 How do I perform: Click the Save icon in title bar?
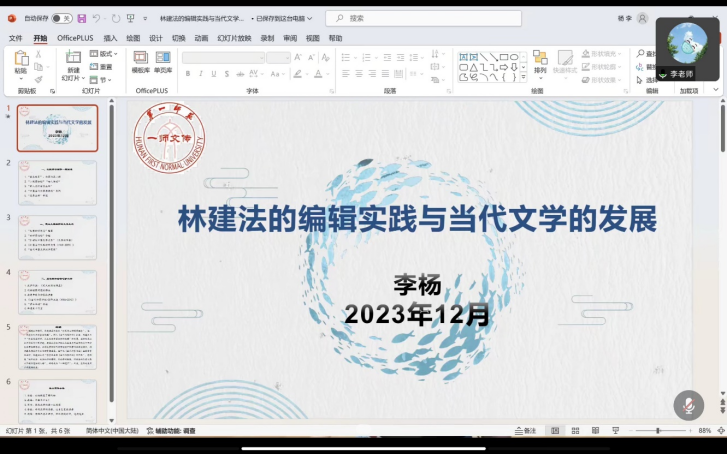tap(82, 18)
